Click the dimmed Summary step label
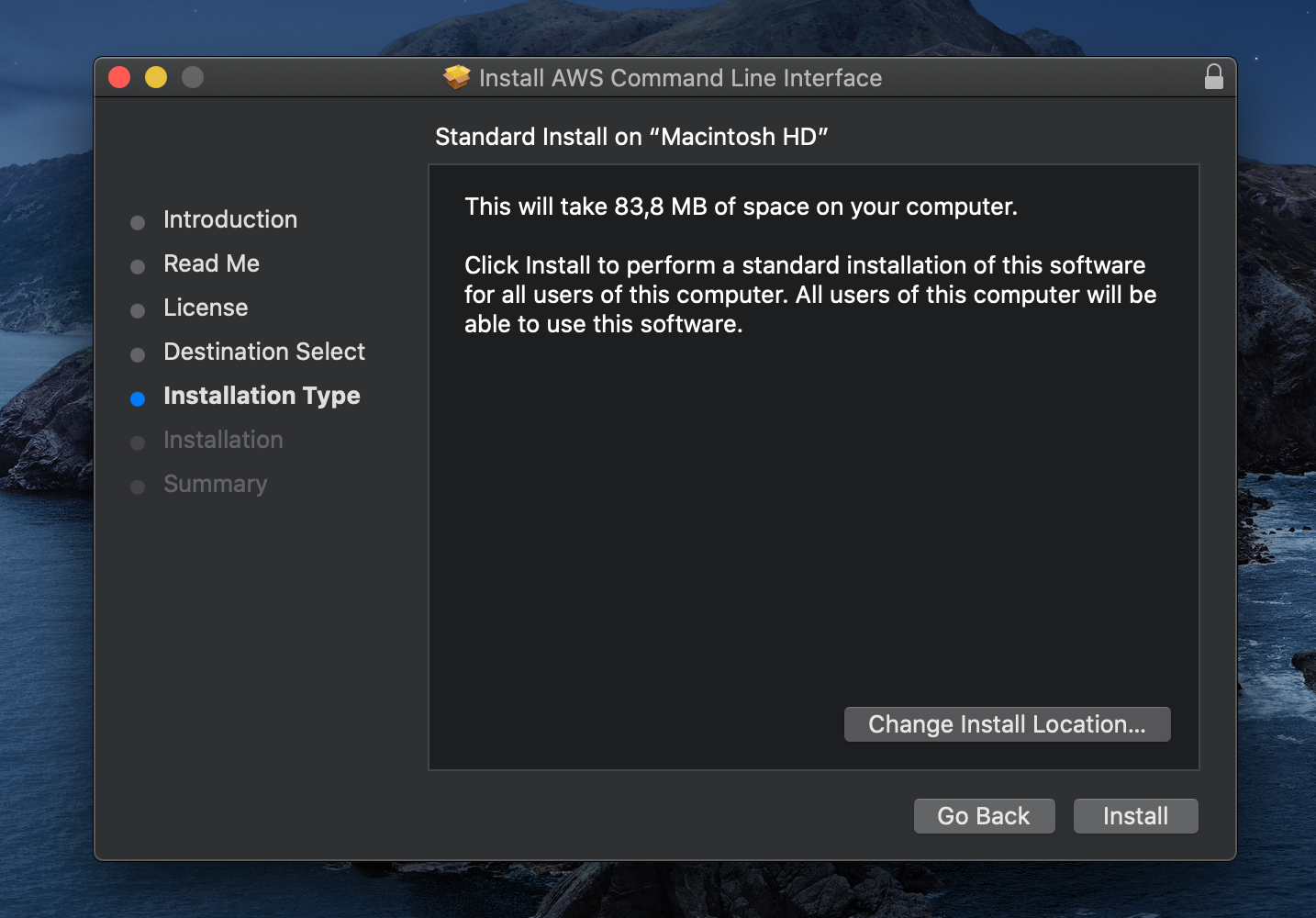The height and width of the screenshot is (918, 1316). tap(216, 484)
